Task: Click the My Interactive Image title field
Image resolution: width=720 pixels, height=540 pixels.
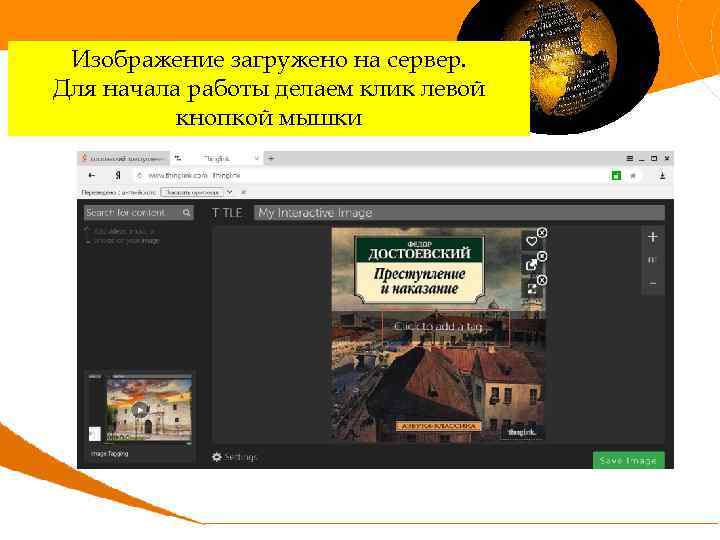Action: click(x=459, y=213)
